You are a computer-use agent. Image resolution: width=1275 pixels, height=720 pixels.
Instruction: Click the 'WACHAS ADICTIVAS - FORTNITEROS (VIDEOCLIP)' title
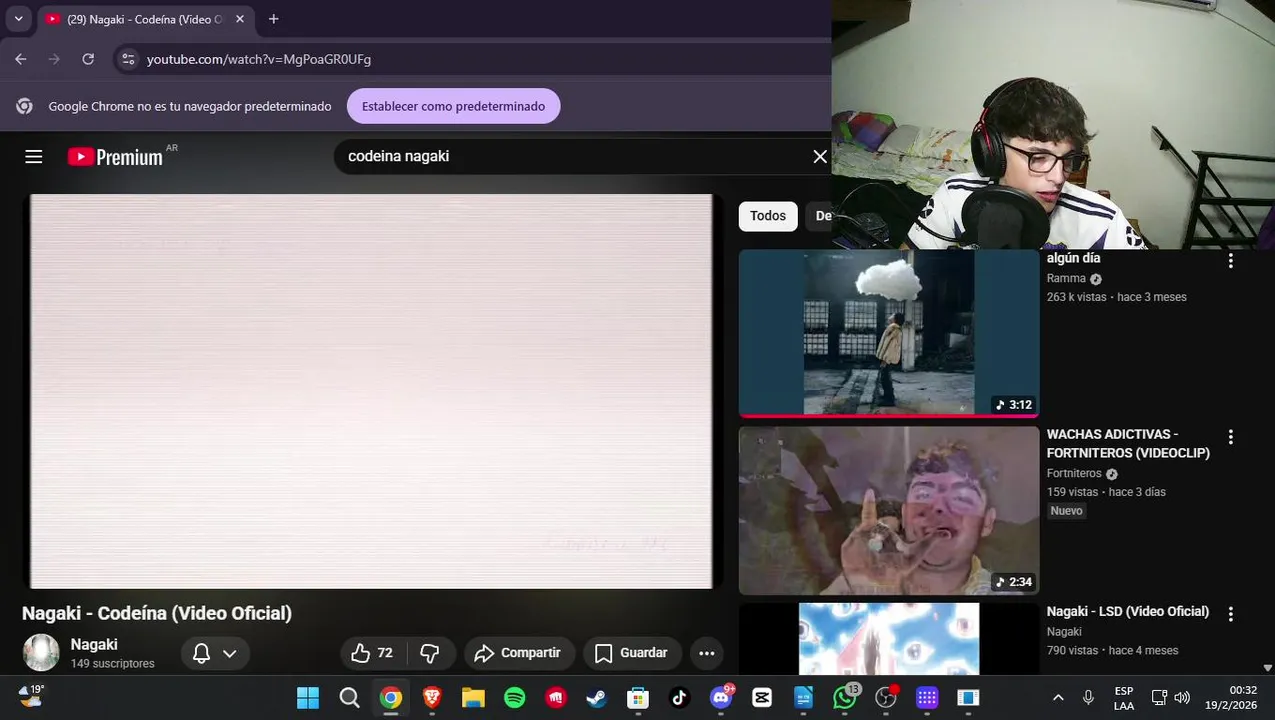(x=1128, y=444)
